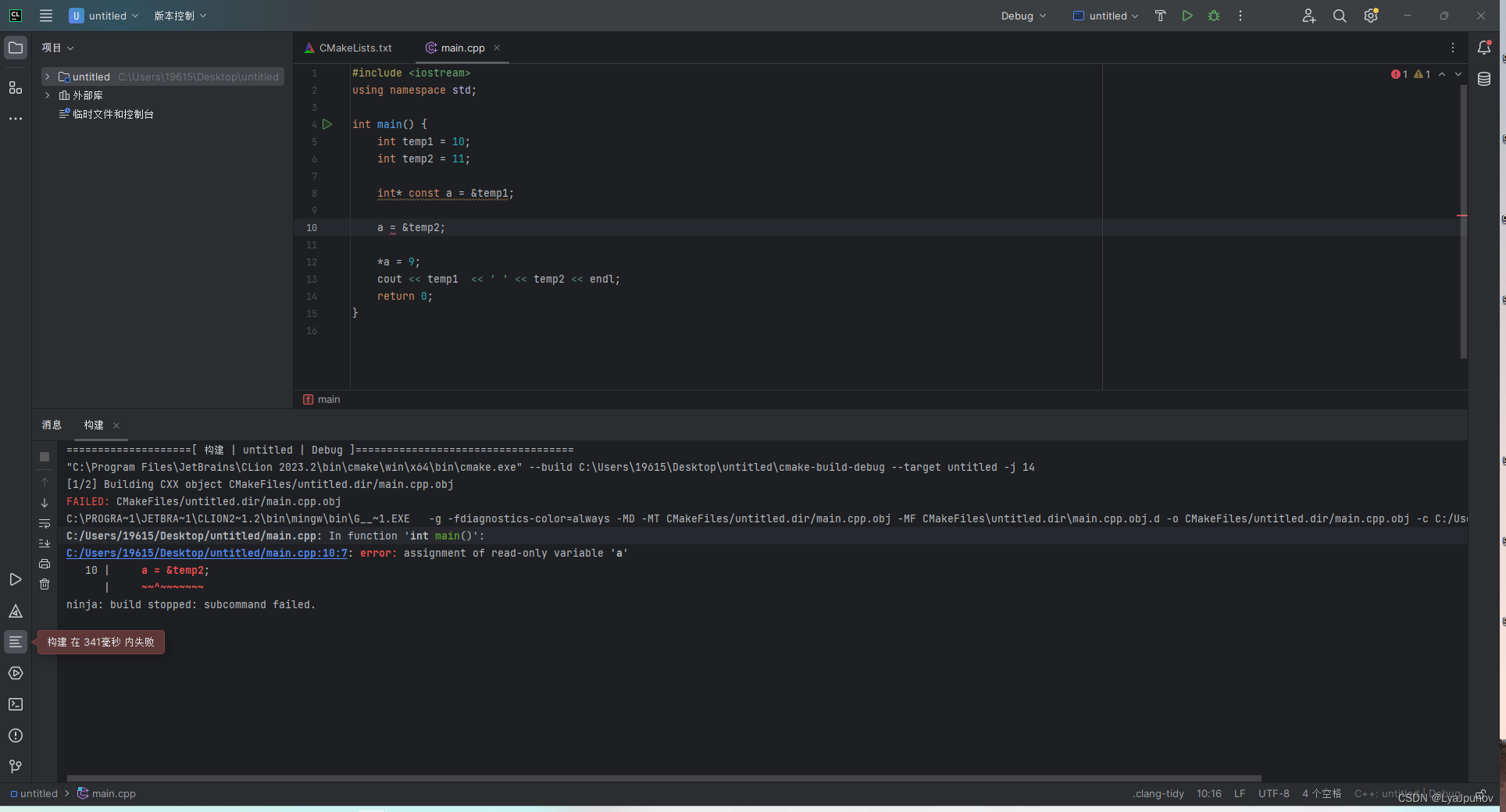The height and width of the screenshot is (812, 1506).
Task: Stop the build process
Action: pyautogui.click(x=45, y=457)
